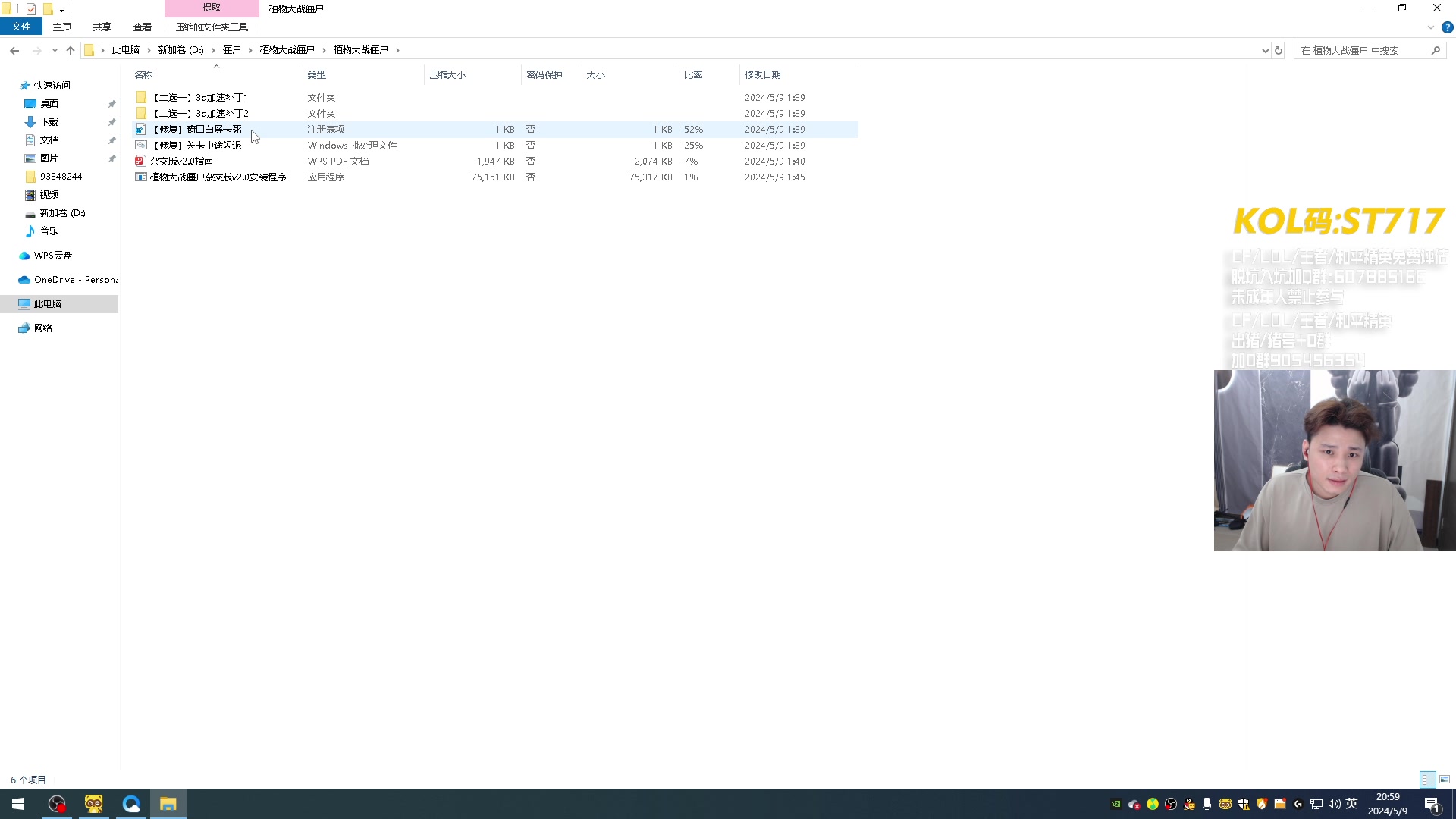Switch to large icons view in status bar
Image resolution: width=1456 pixels, height=819 pixels.
pos(1445,780)
